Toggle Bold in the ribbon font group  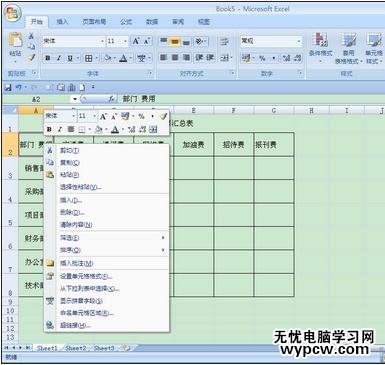[48, 58]
